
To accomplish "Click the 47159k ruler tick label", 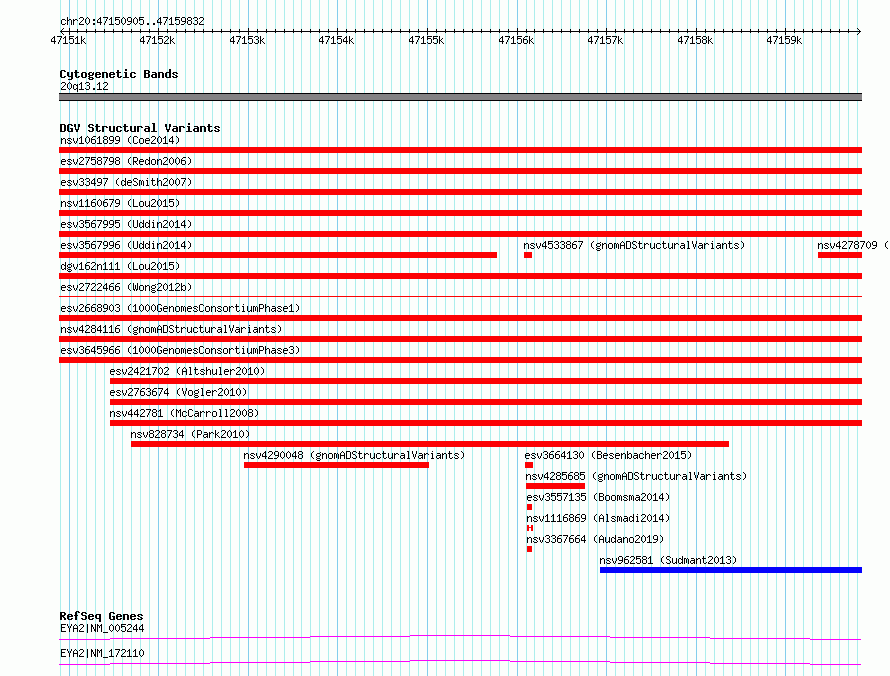I will (x=784, y=40).
